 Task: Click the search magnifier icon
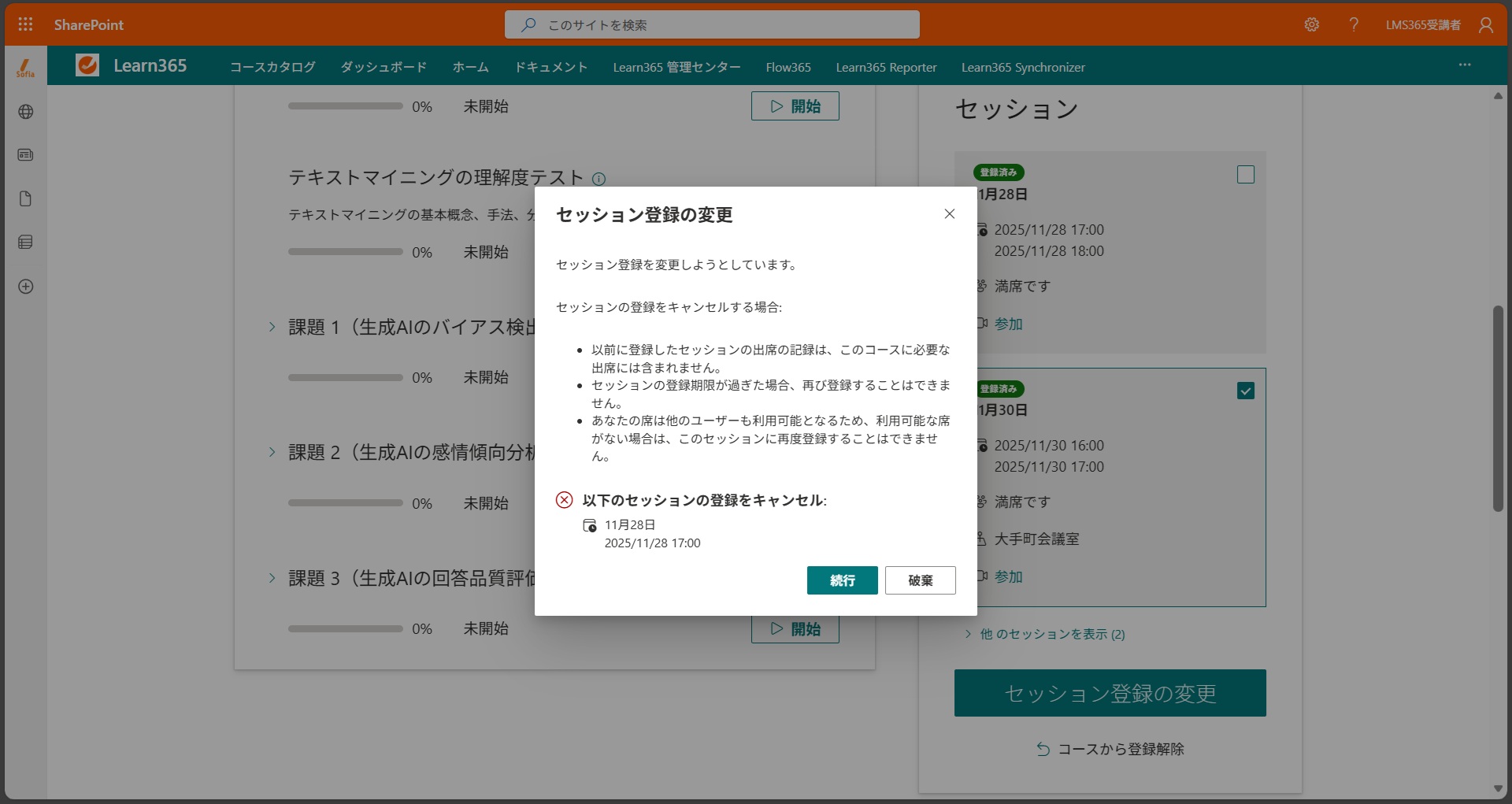528,24
